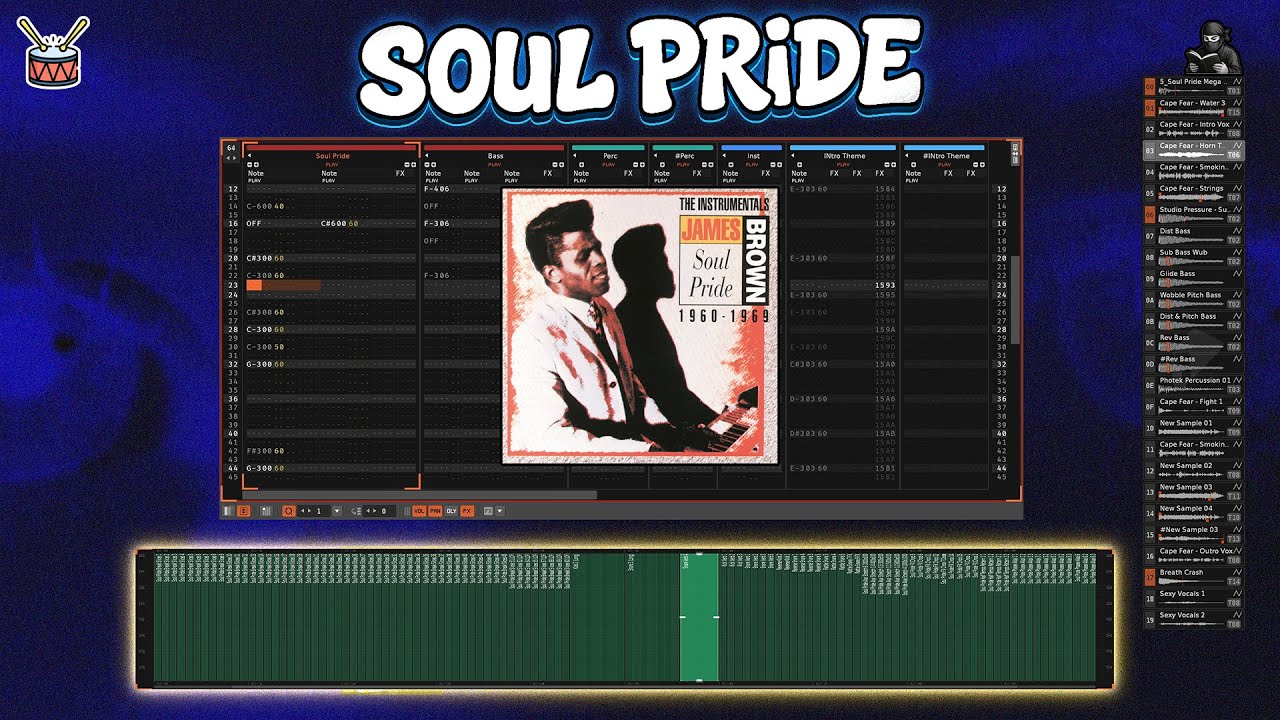Select the Perc track header
1280x720 pixels.
coord(610,156)
